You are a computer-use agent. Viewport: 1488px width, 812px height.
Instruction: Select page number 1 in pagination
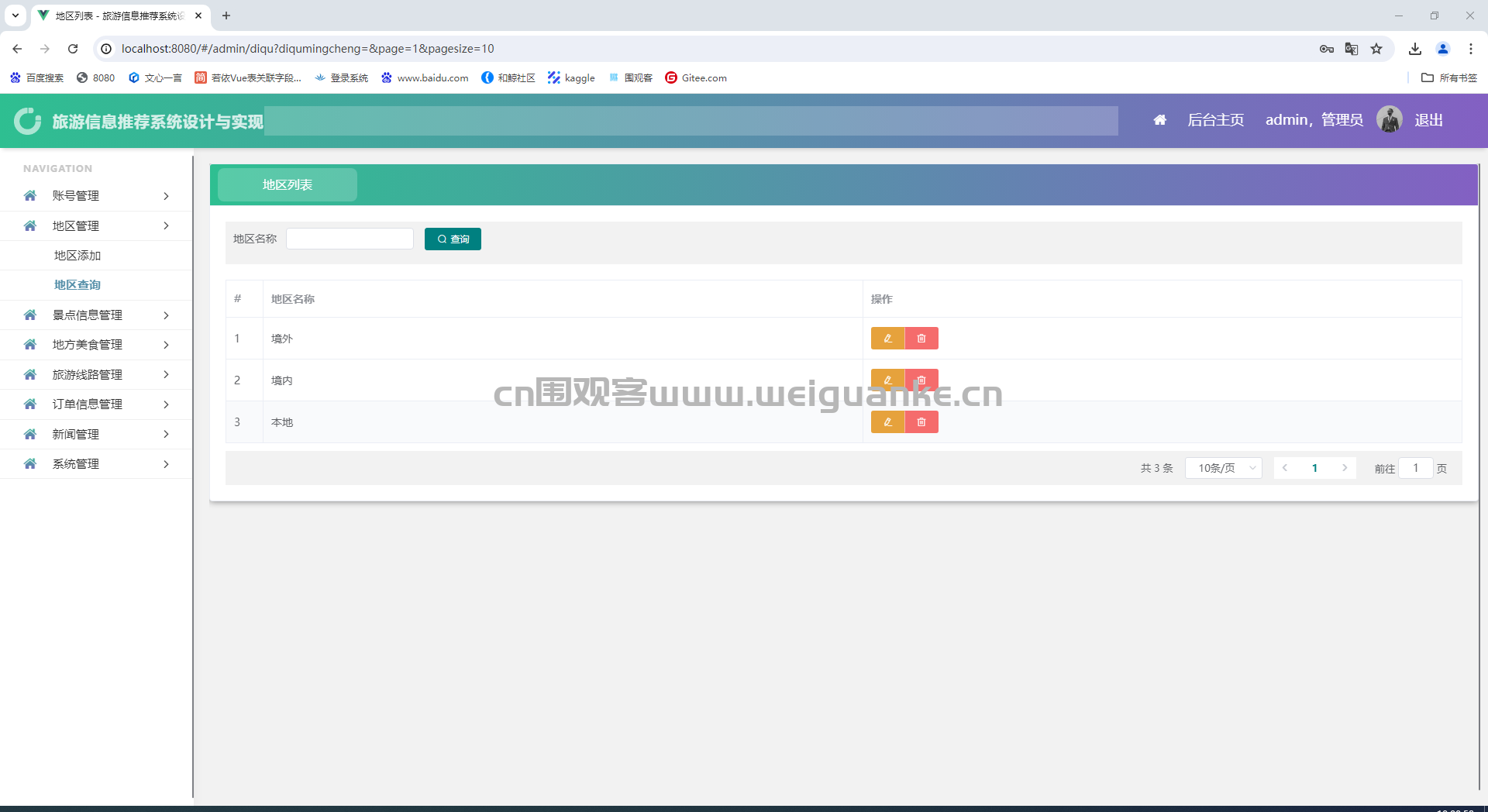point(1315,468)
